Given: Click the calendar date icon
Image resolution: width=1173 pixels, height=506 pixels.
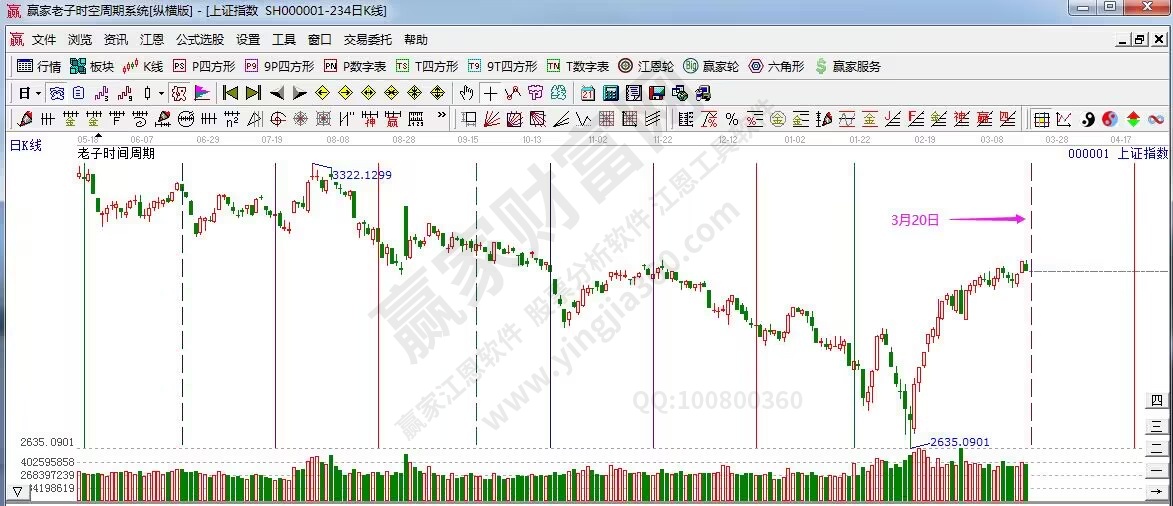Looking at the screenshot, I should point(587,93).
